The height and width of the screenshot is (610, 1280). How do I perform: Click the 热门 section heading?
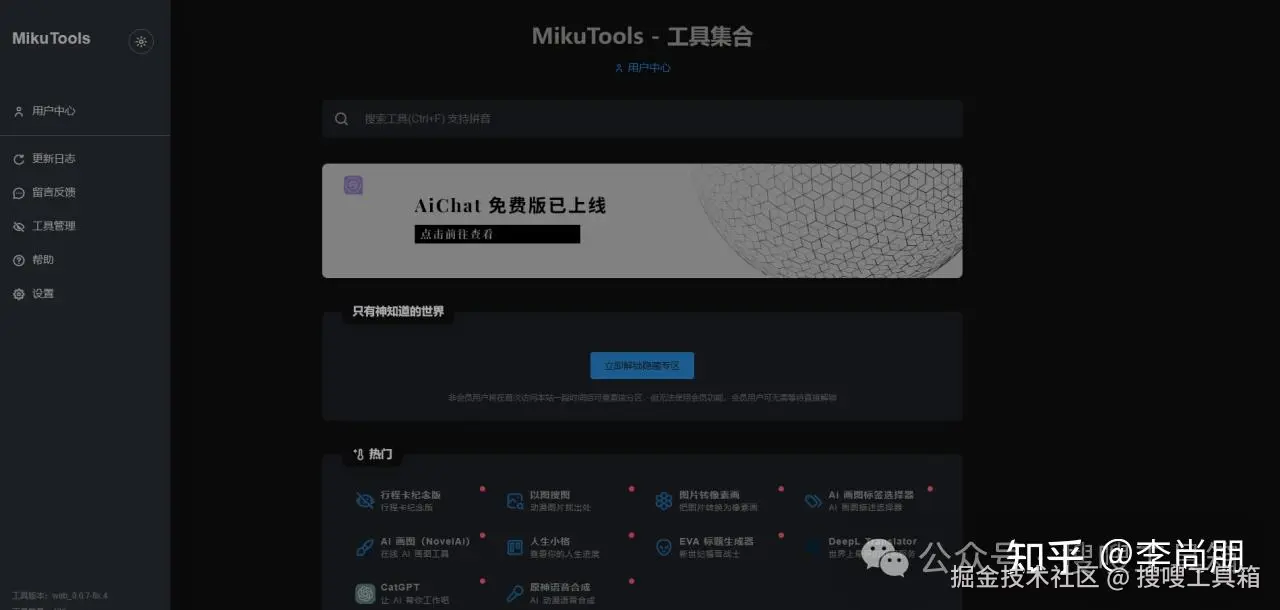(373, 454)
